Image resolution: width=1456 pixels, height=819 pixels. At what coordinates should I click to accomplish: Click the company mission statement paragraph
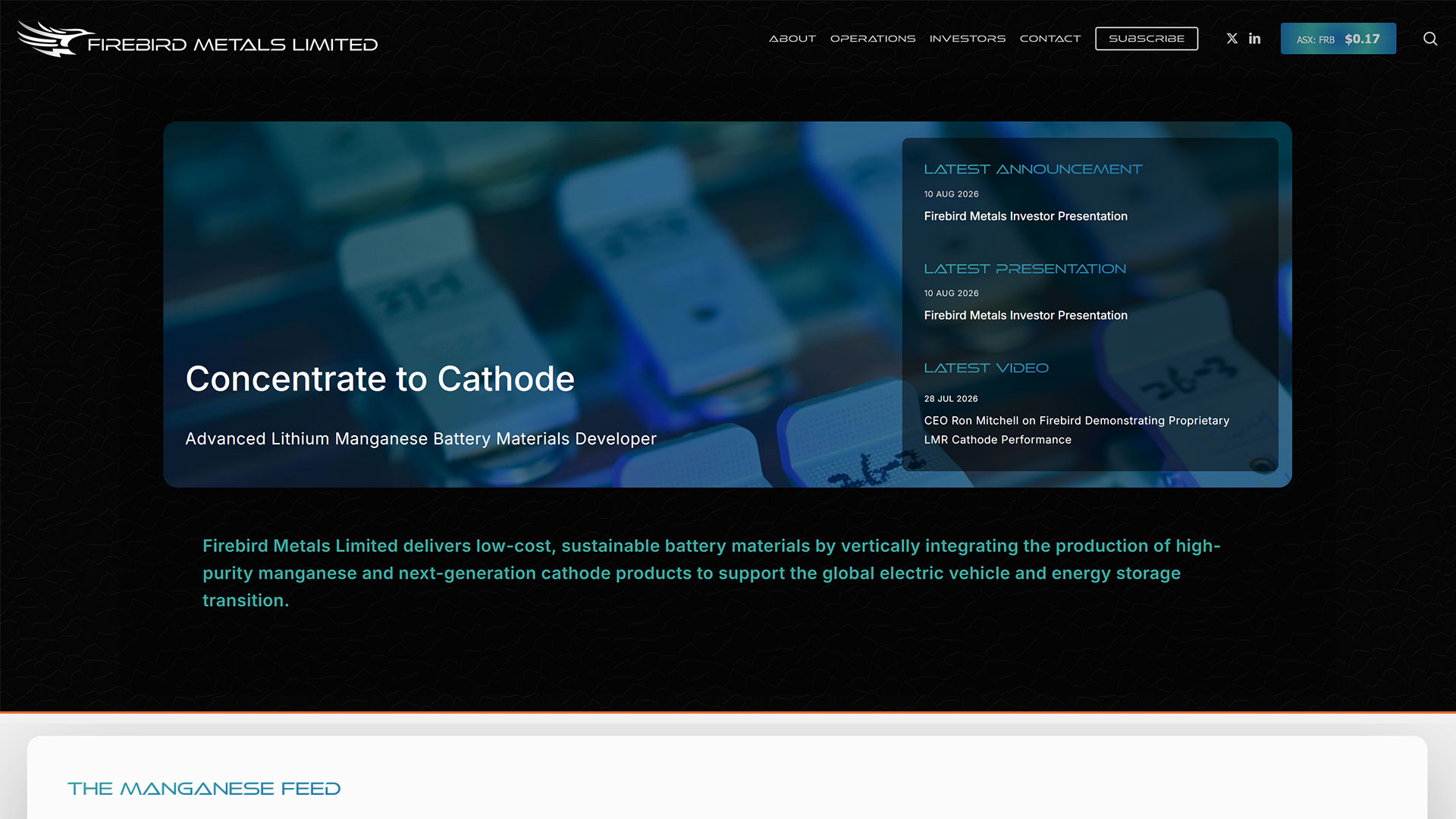711,573
